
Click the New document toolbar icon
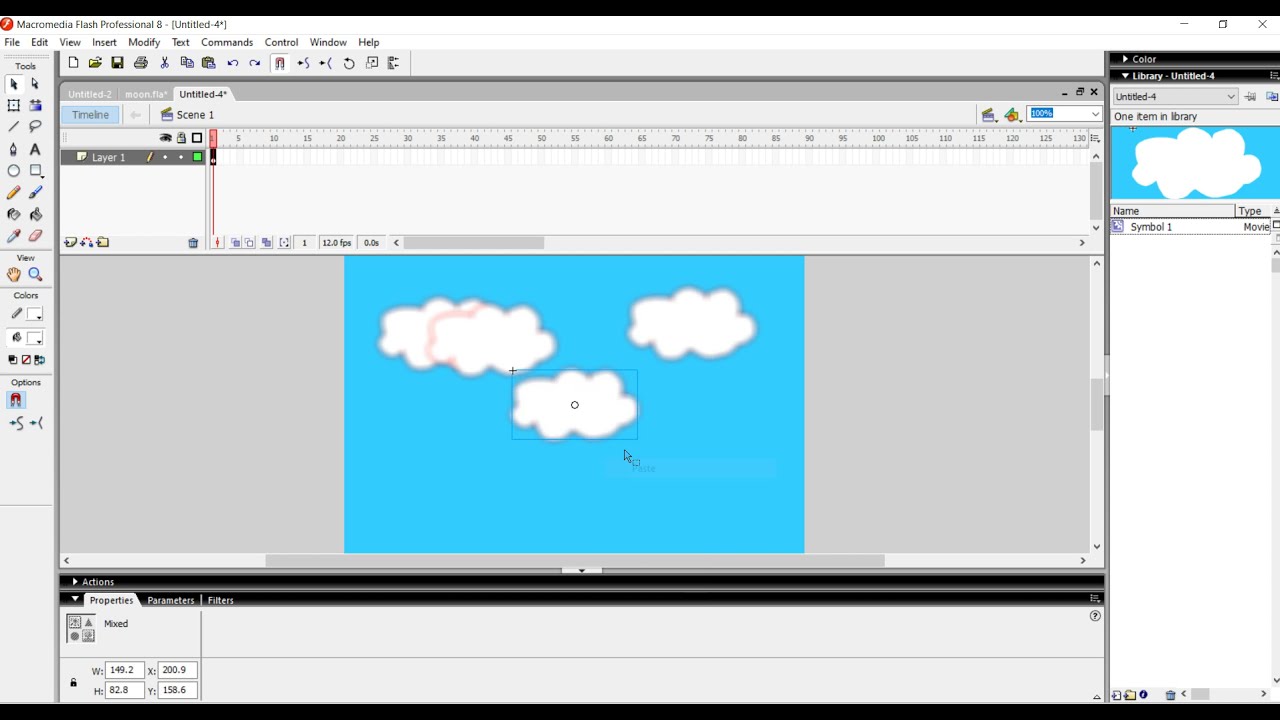coord(73,63)
